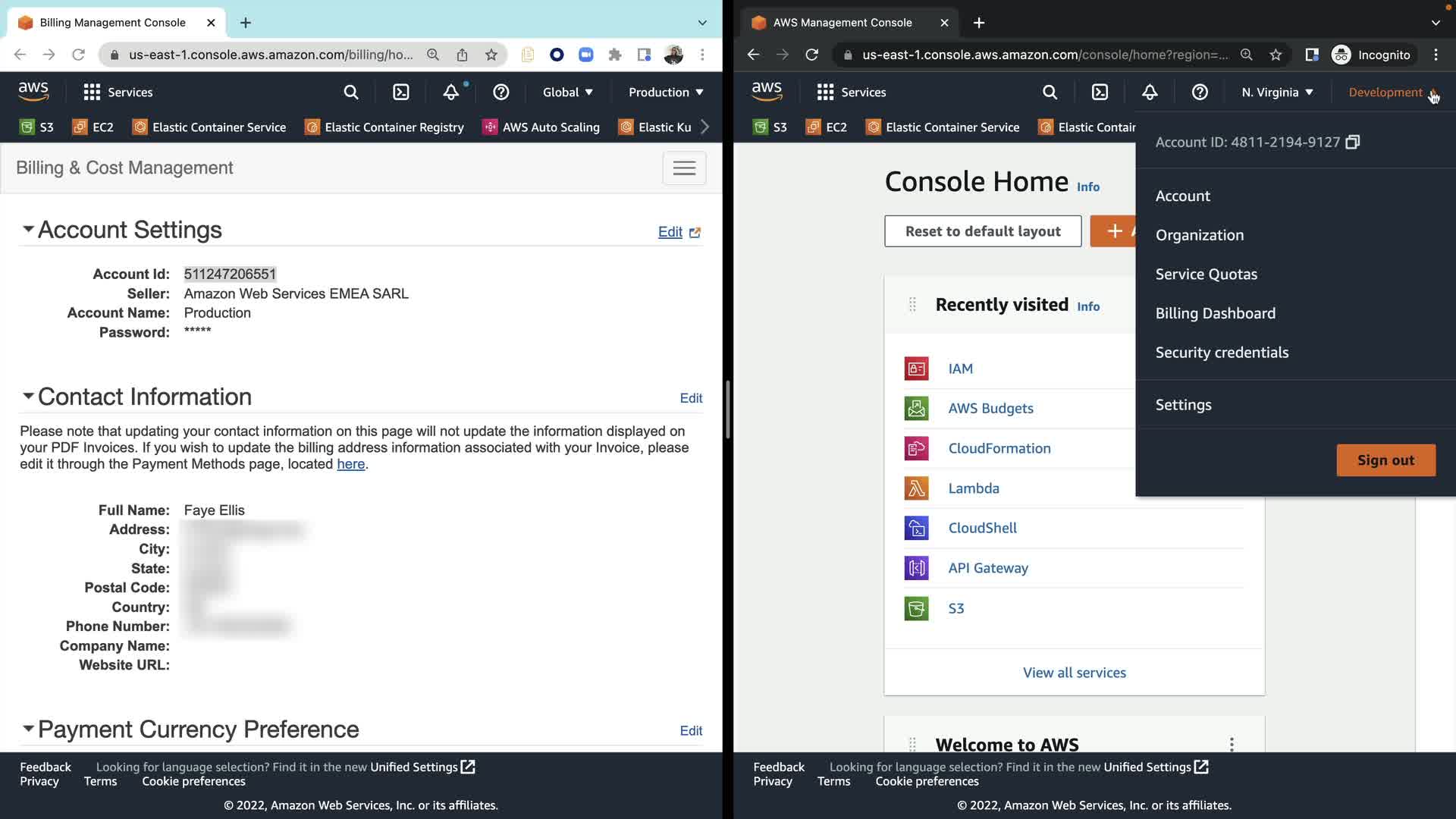The height and width of the screenshot is (819, 1456).
Task: Click Reset to default layout button
Action: 982,231
